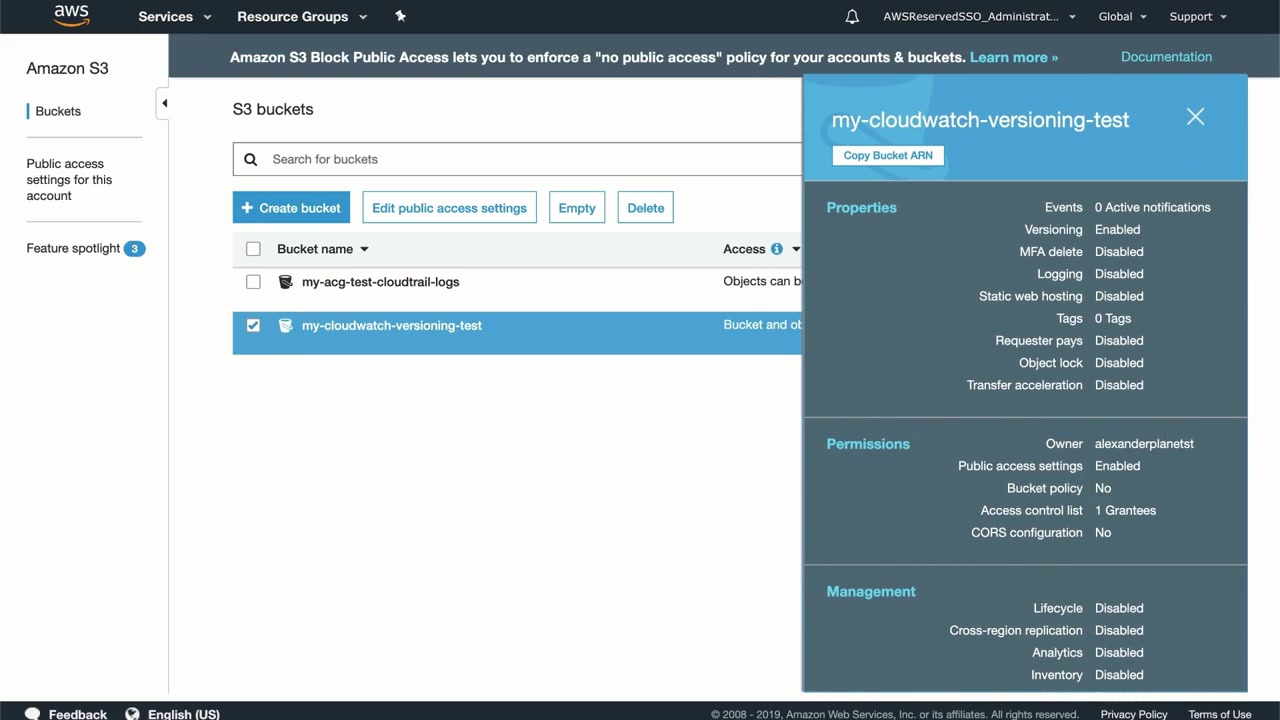Click the search magnifier icon

pyautogui.click(x=251, y=159)
